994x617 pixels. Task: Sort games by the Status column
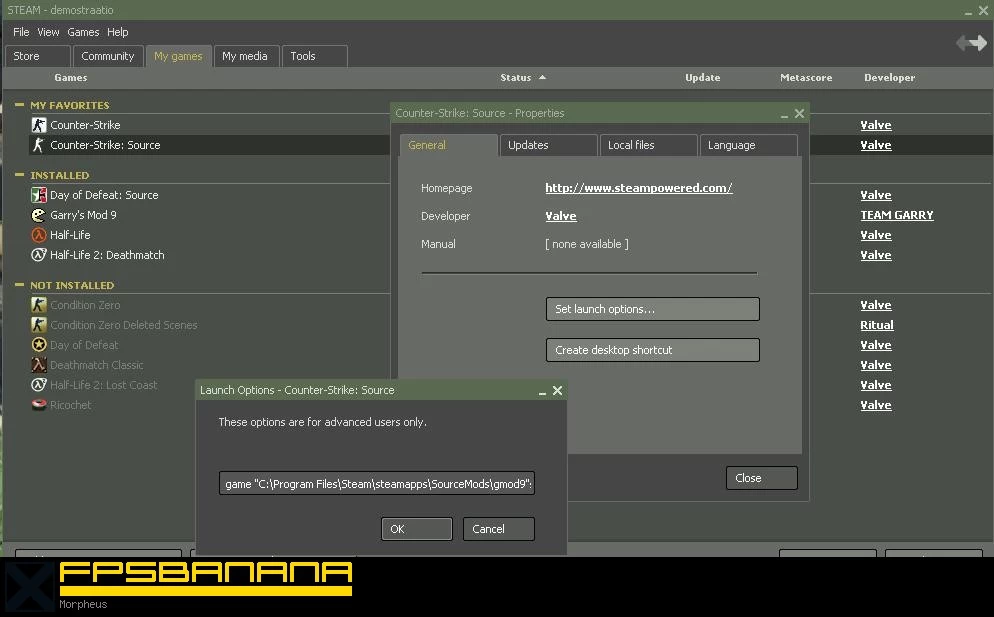click(516, 77)
